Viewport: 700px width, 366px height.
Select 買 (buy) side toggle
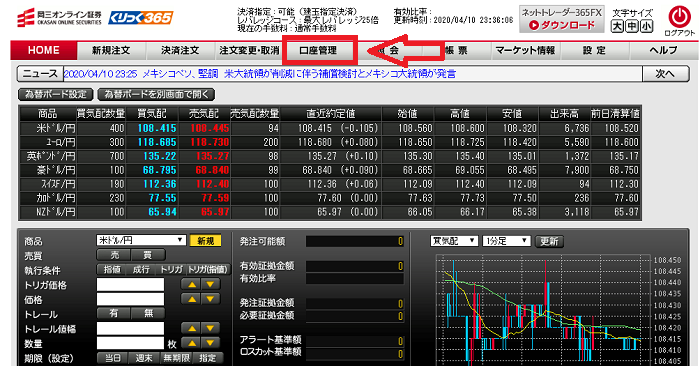[148, 255]
